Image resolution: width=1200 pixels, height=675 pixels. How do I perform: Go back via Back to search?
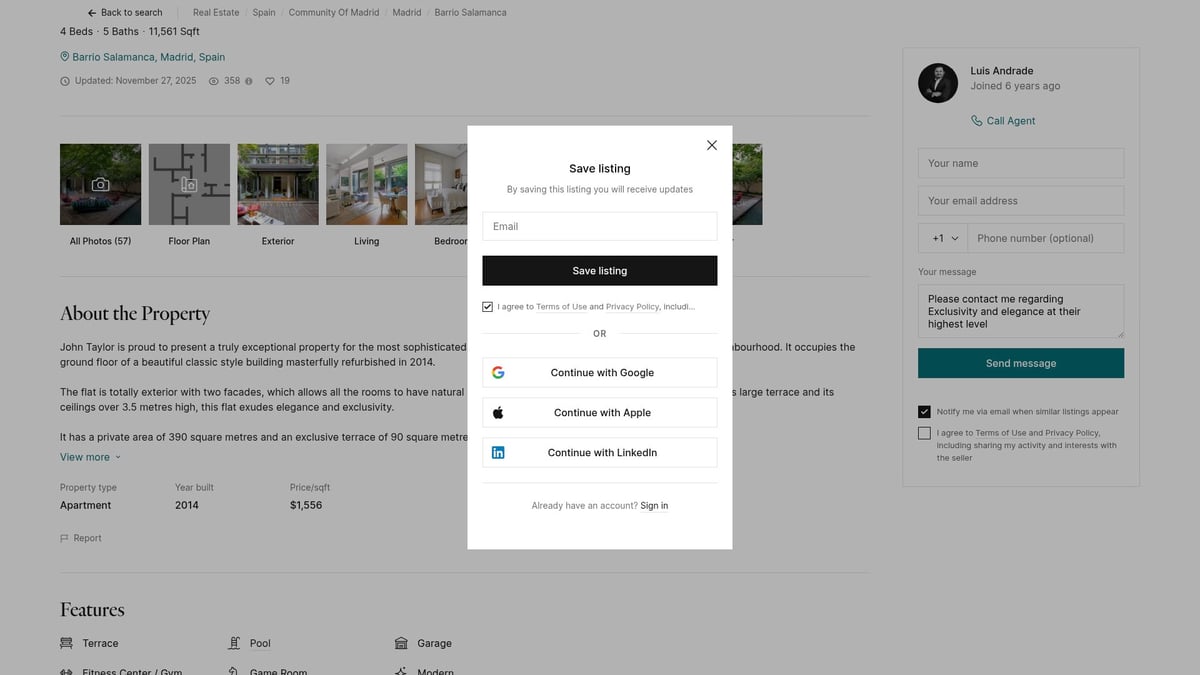[125, 13]
